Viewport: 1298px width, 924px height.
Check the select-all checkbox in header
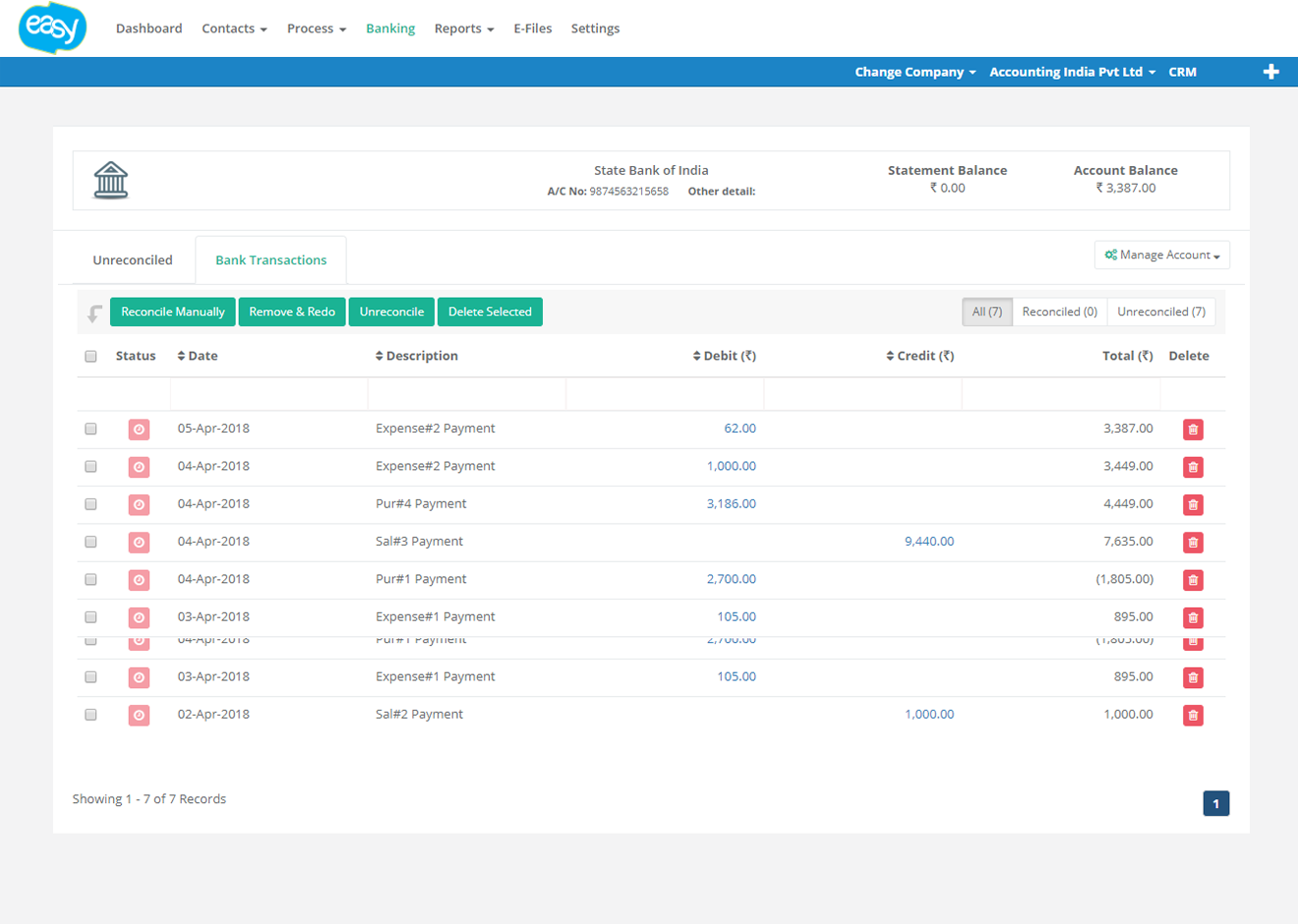click(x=90, y=356)
